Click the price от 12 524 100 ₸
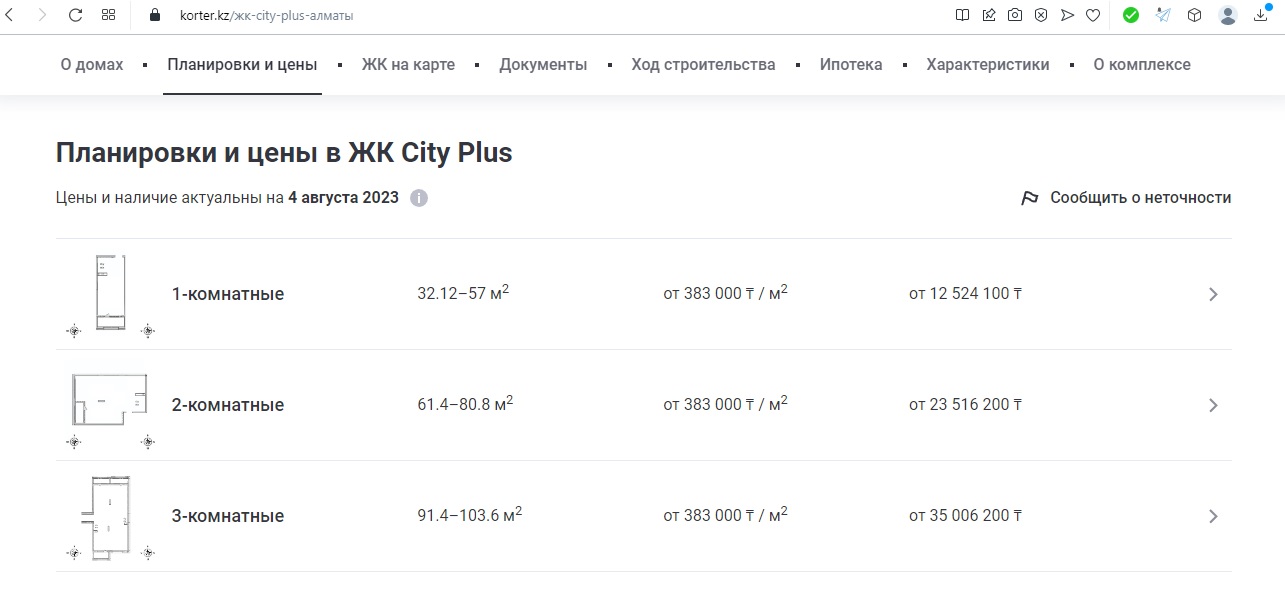This screenshot has height=597, width=1285. point(965,294)
